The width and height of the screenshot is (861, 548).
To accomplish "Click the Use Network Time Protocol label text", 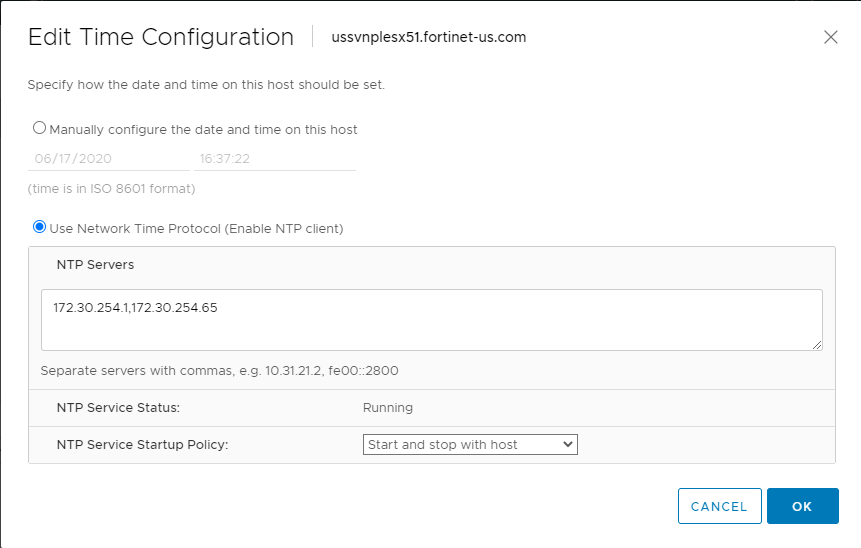I will [x=196, y=229].
